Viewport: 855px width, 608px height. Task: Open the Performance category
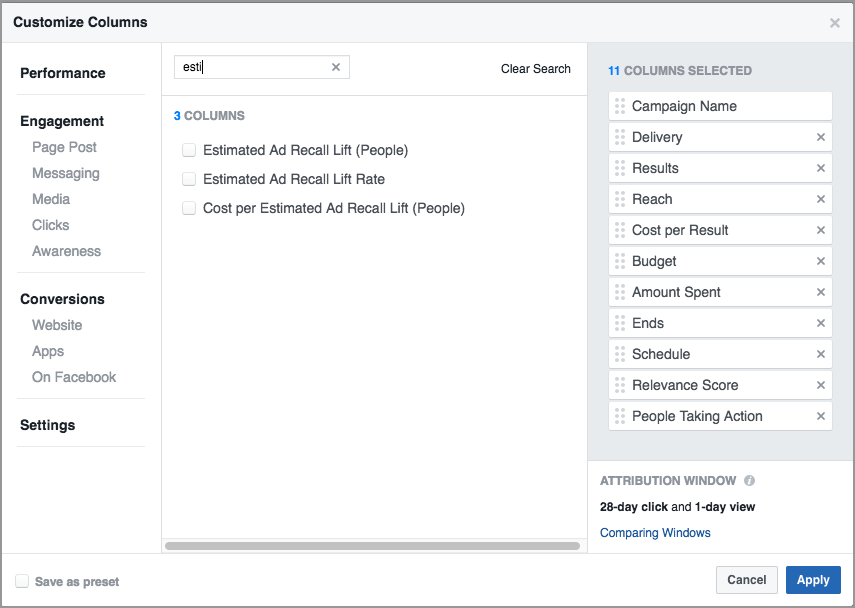(x=62, y=73)
